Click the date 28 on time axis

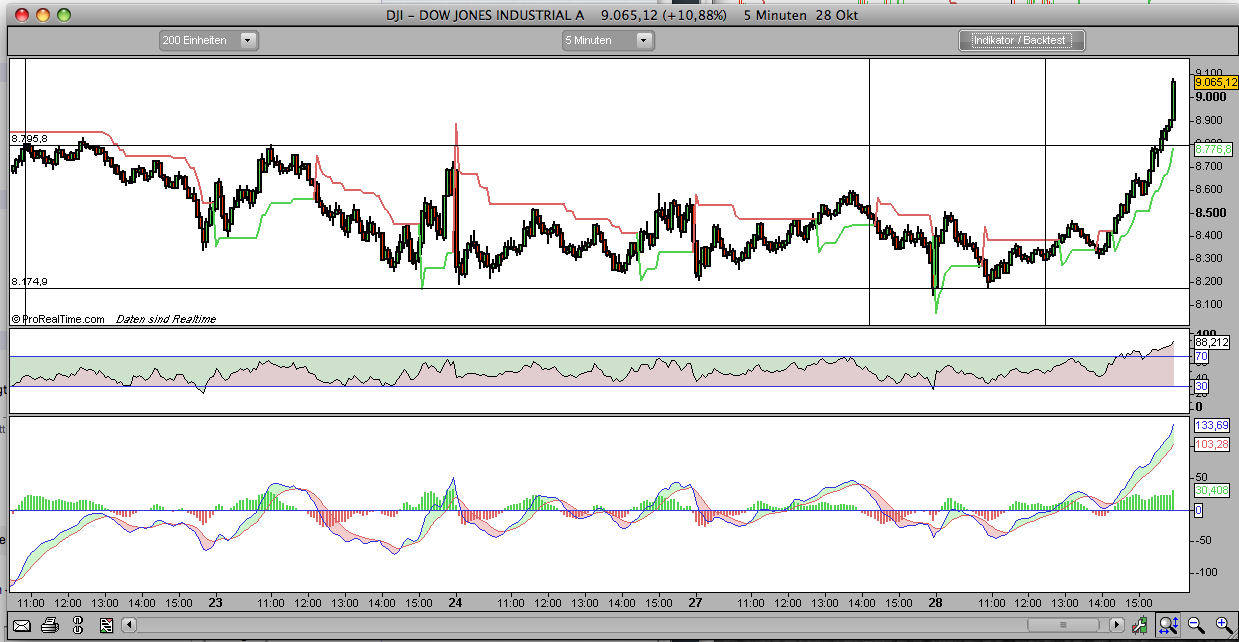(936, 603)
